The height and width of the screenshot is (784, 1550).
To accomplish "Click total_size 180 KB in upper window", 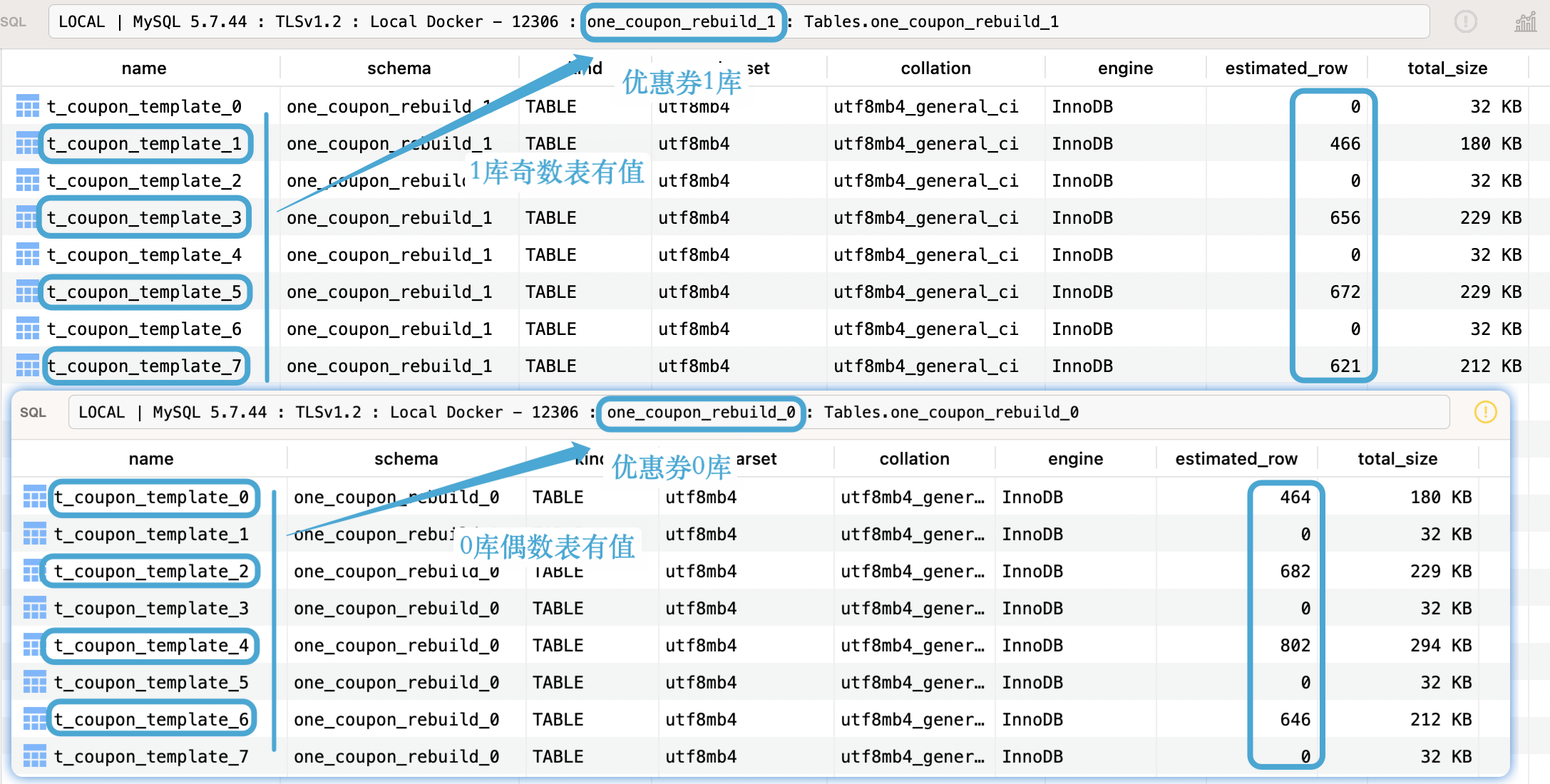I will (x=1491, y=144).
